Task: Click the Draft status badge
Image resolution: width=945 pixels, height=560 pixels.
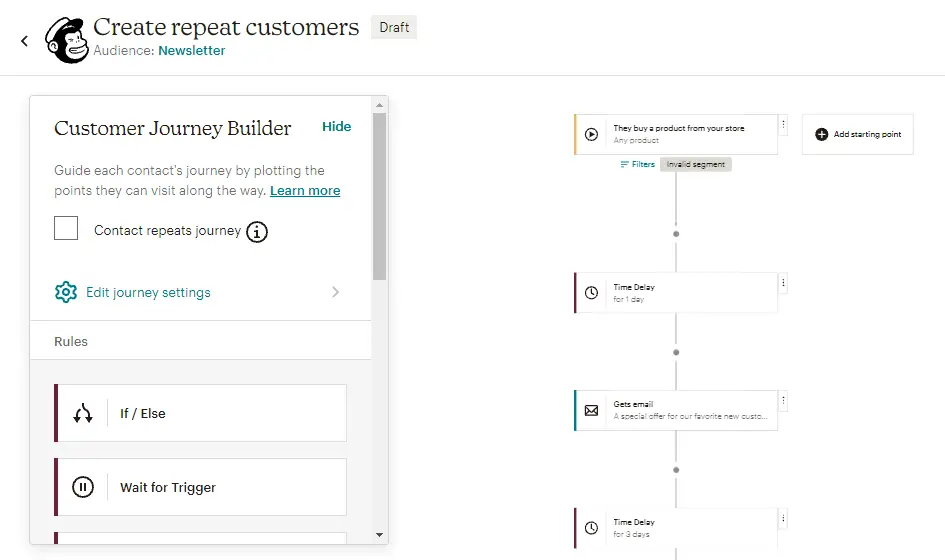Action: 394,28
